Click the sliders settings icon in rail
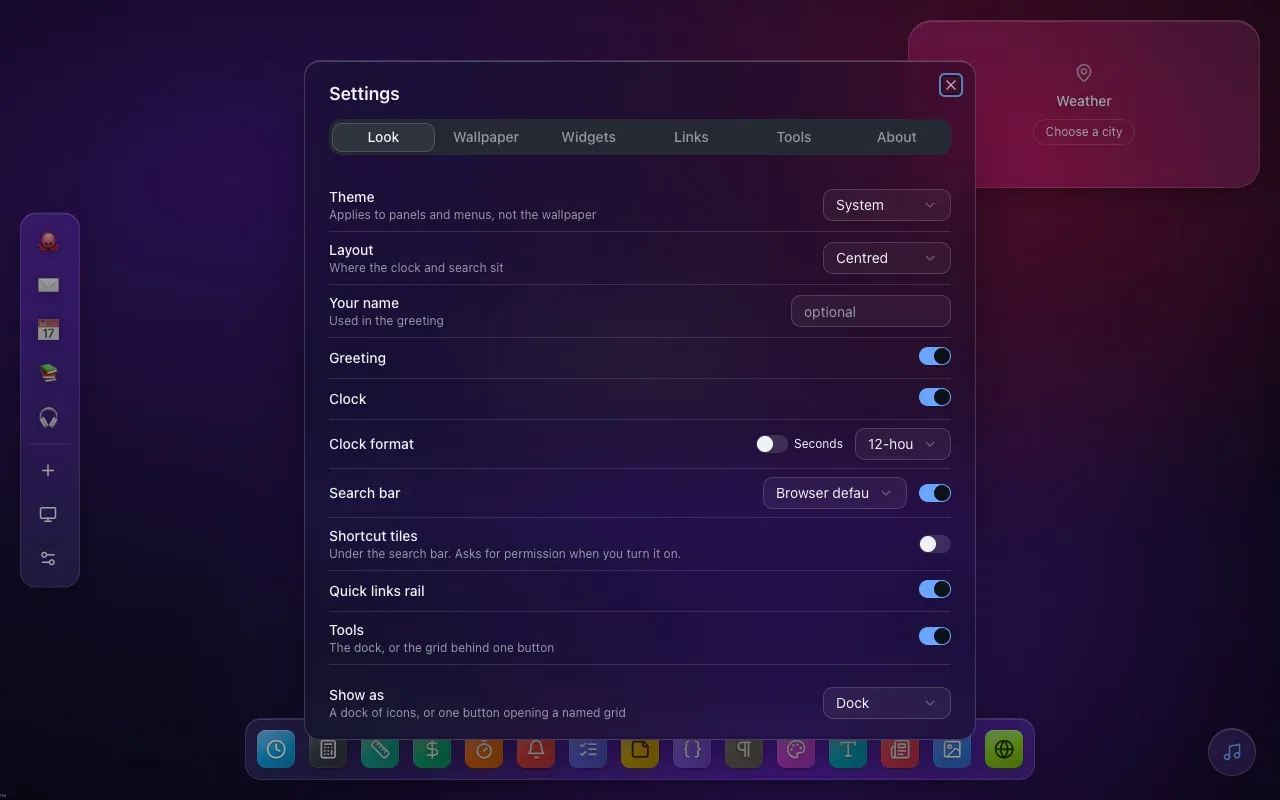This screenshot has width=1280, height=800. pos(48,558)
